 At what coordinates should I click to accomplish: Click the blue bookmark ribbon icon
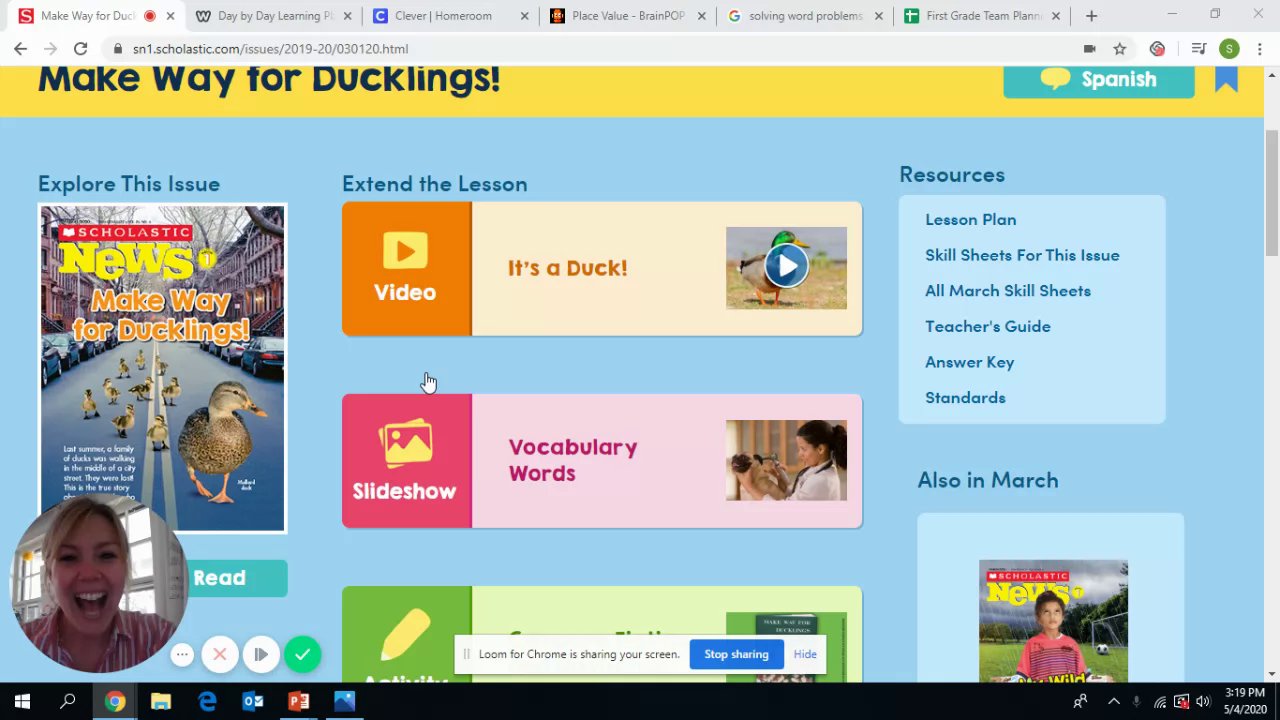click(x=1226, y=79)
